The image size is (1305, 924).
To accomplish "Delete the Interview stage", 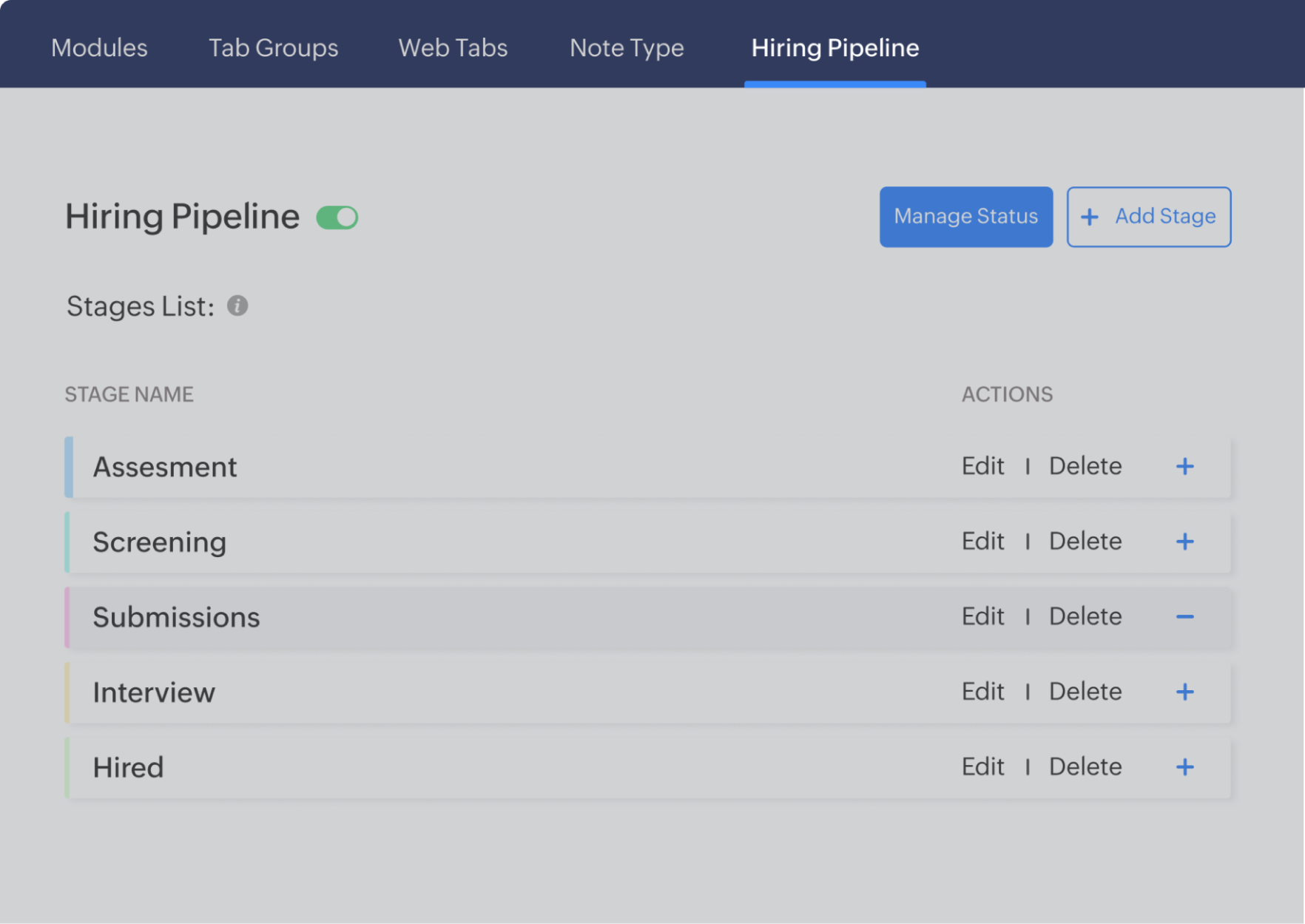I will [x=1085, y=692].
